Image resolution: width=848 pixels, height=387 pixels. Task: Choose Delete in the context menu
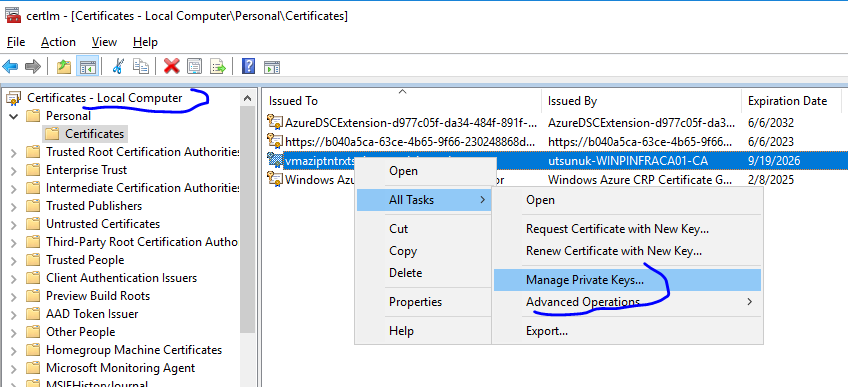click(x=423, y=273)
